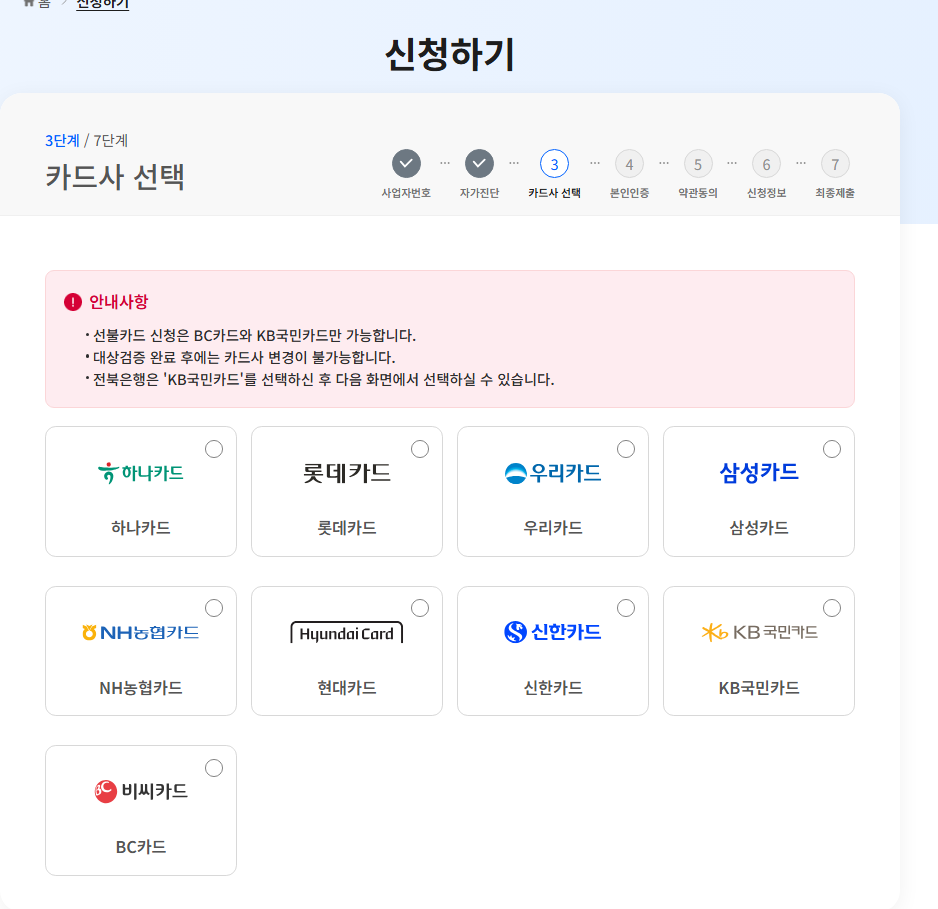
Task: Click the step 7 circle
Action: [835, 164]
